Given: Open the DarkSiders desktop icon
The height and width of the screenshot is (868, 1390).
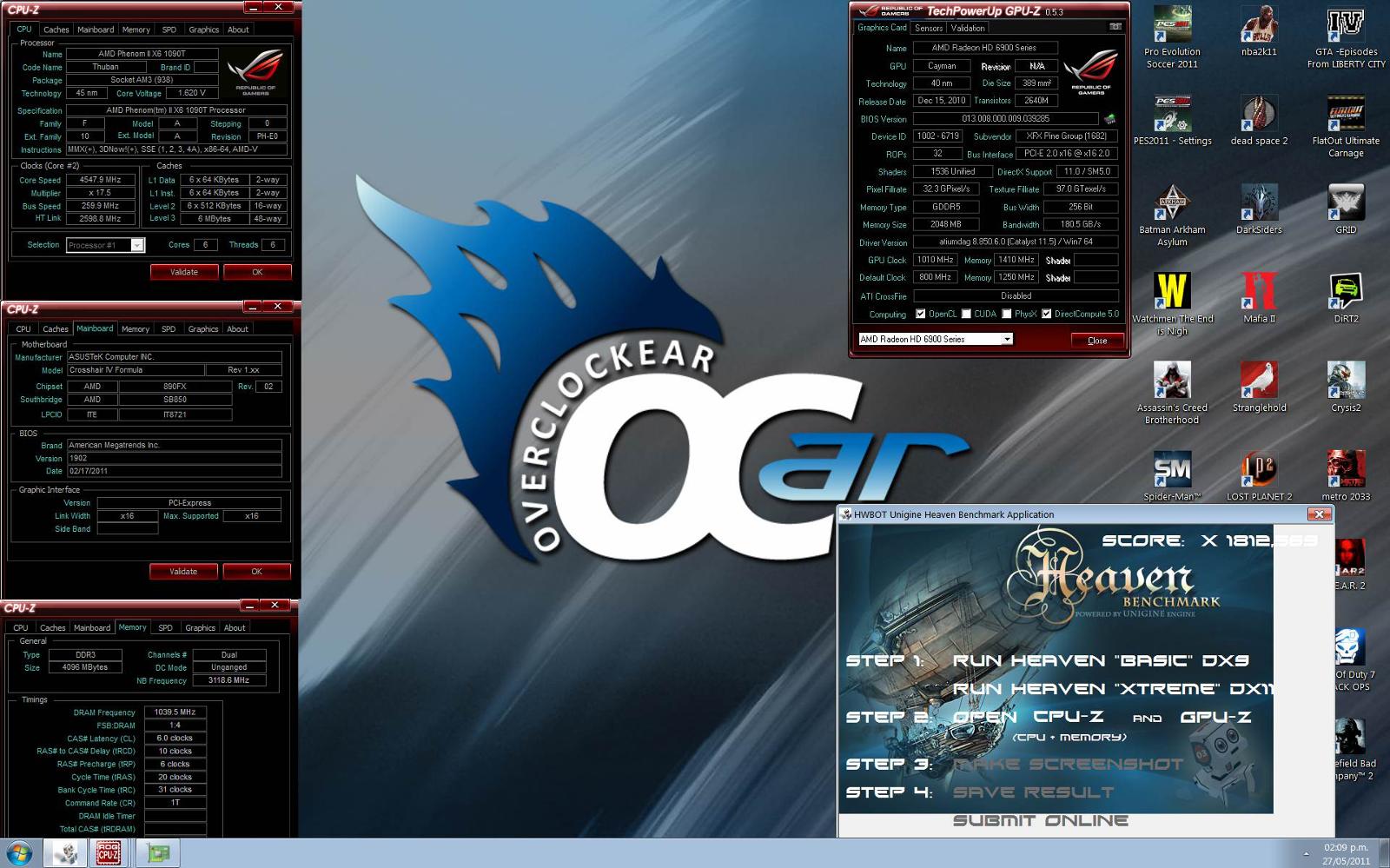Looking at the screenshot, I should (1259, 209).
